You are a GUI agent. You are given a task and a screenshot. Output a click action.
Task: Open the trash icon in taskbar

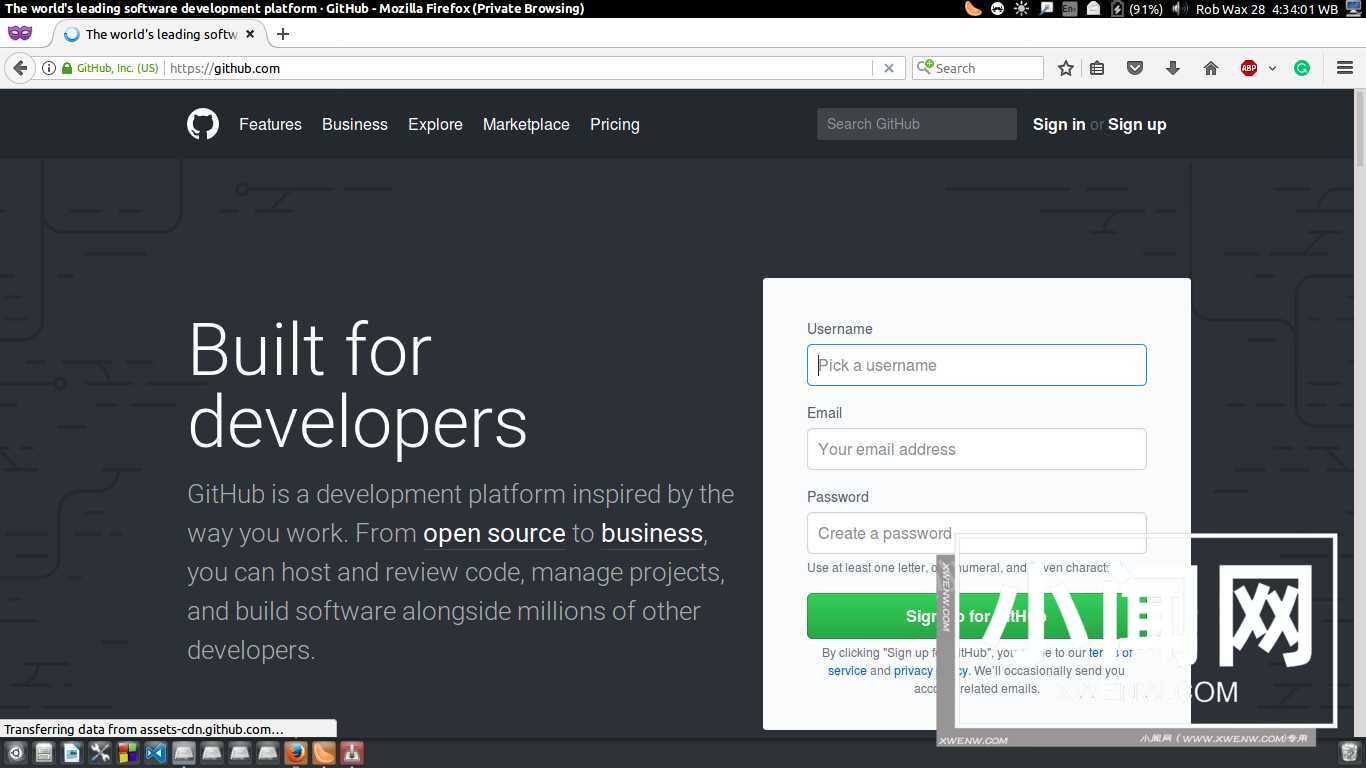[1349, 752]
